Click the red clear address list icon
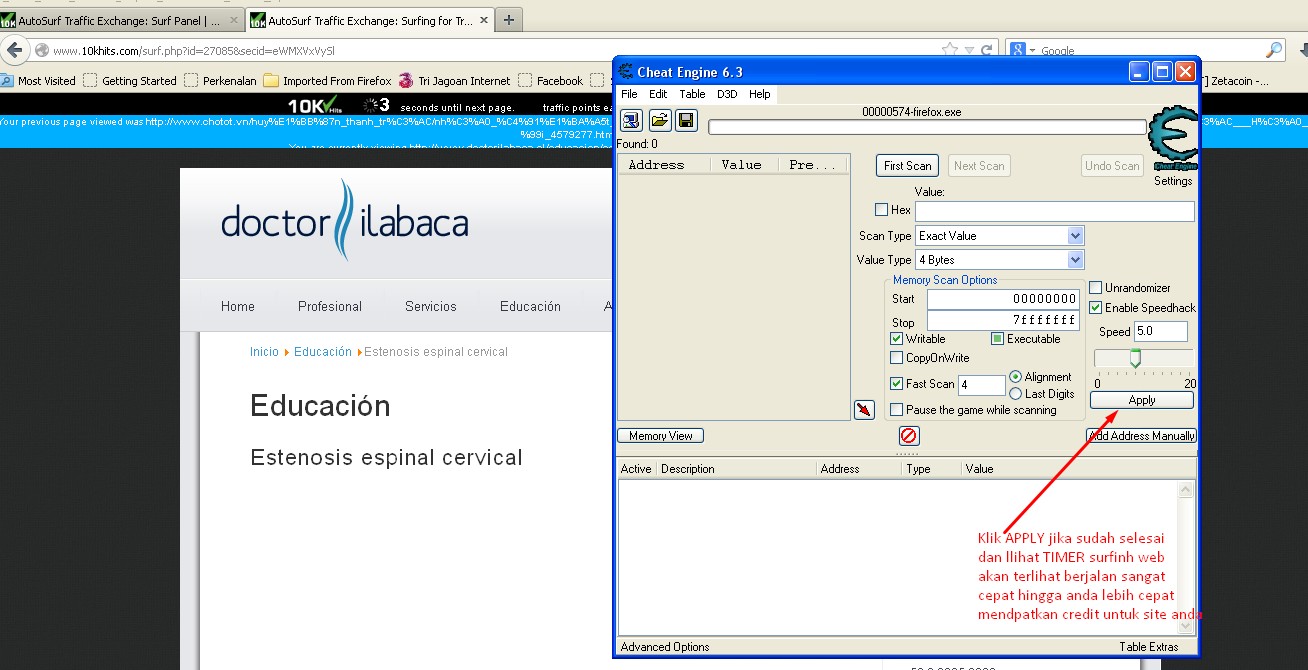The image size is (1308, 670). 909,436
